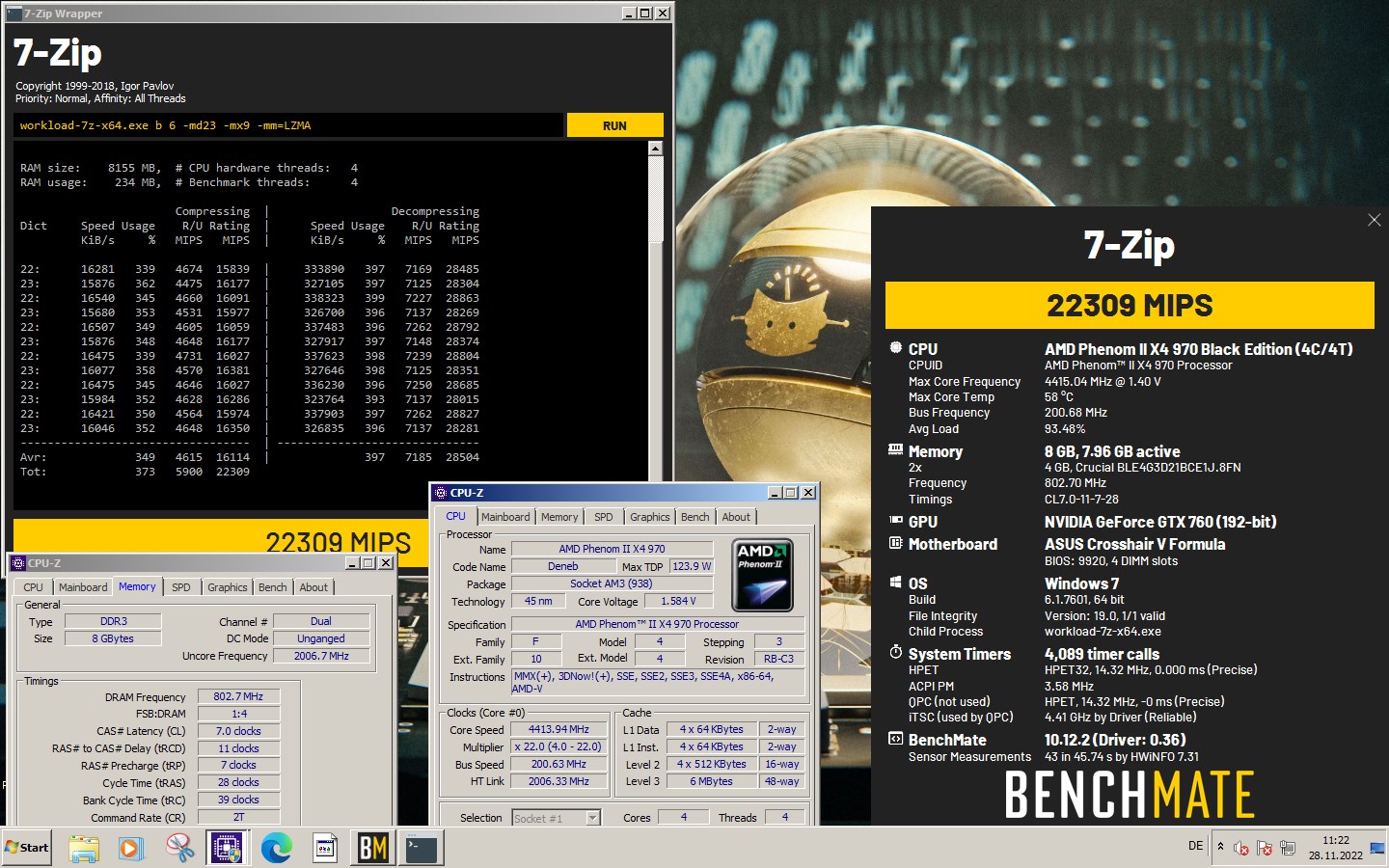Click the AMD Phenom II processor logo
Viewport: 1389px width, 868px height.
coord(762,575)
